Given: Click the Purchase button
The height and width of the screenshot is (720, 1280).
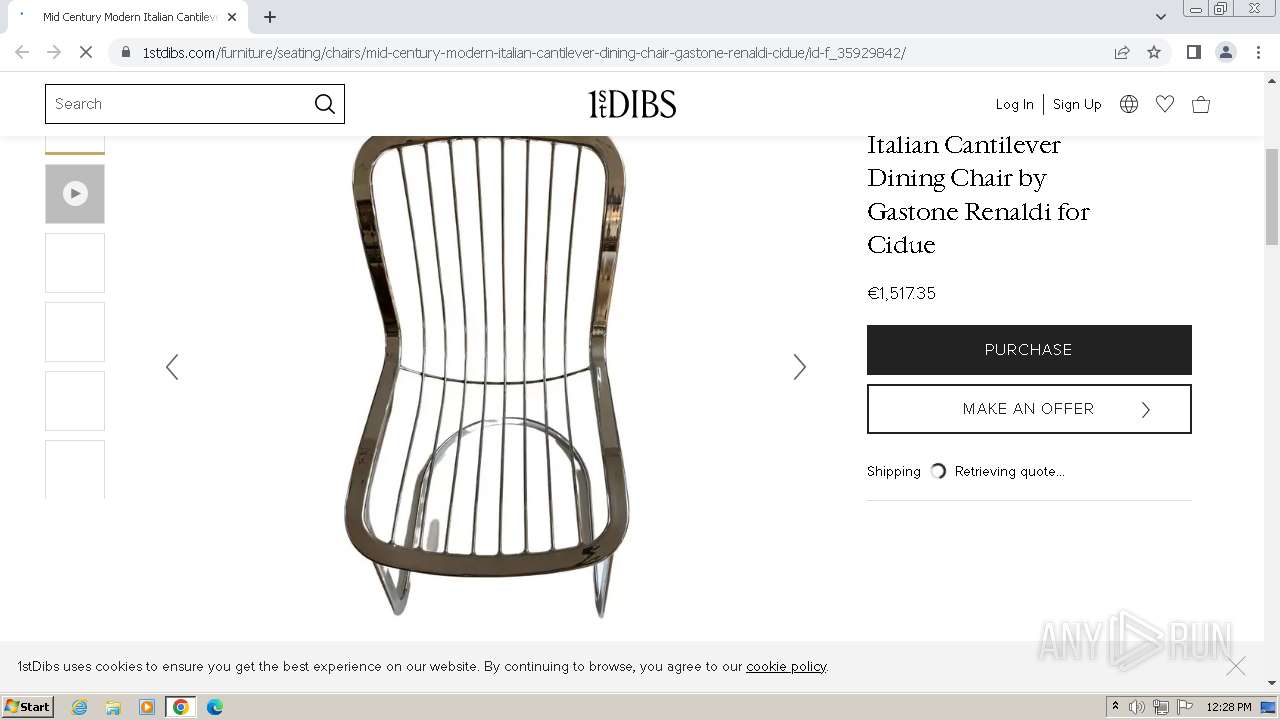Looking at the screenshot, I should pyautogui.click(x=1029, y=350).
